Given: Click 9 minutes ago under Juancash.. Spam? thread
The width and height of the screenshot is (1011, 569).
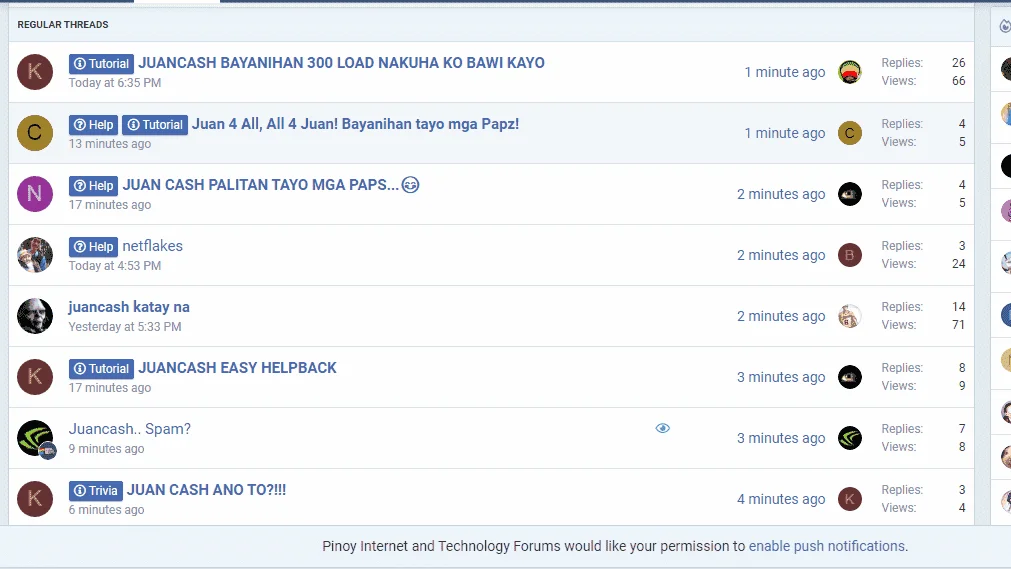Looking at the screenshot, I should (x=106, y=449).
